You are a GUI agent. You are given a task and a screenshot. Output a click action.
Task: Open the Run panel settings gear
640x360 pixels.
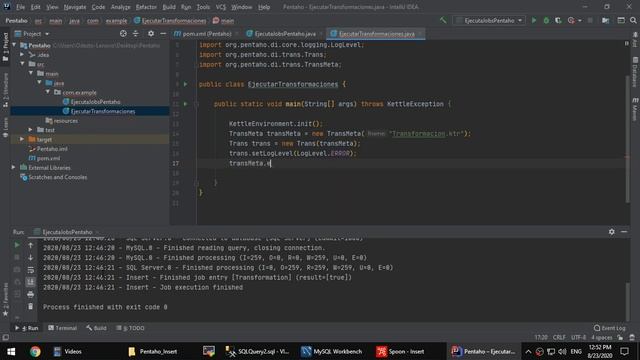(x=611, y=231)
